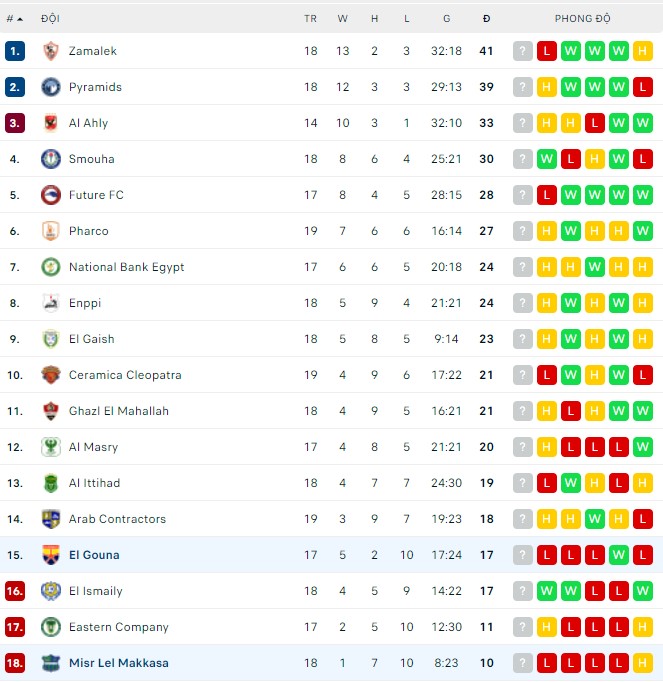Image resolution: width=663 pixels, height=682 pixels.
Task: Click Zamalek's red L form badge
Action: coord(547,51)
